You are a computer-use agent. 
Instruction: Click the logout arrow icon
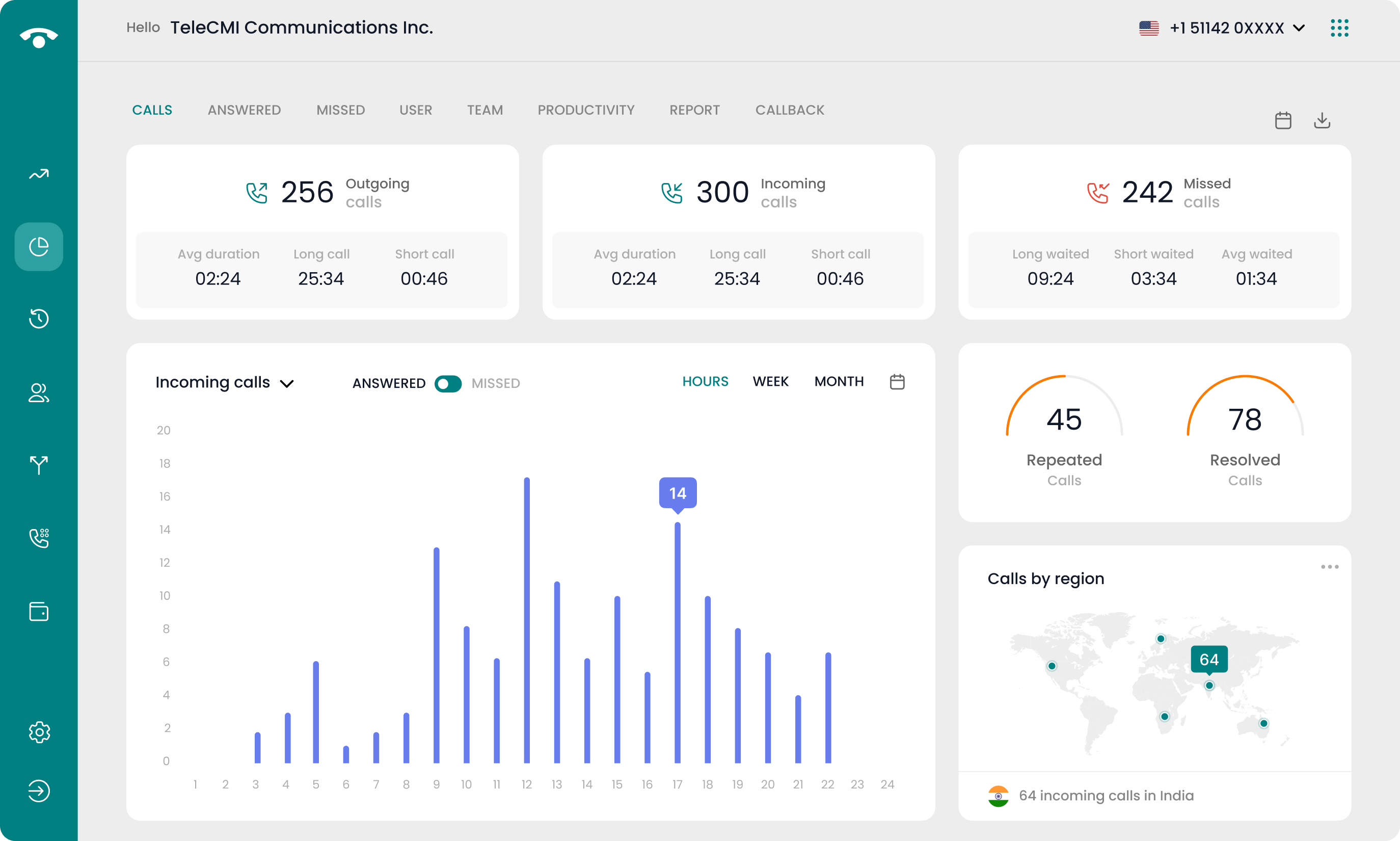point(39,791)
